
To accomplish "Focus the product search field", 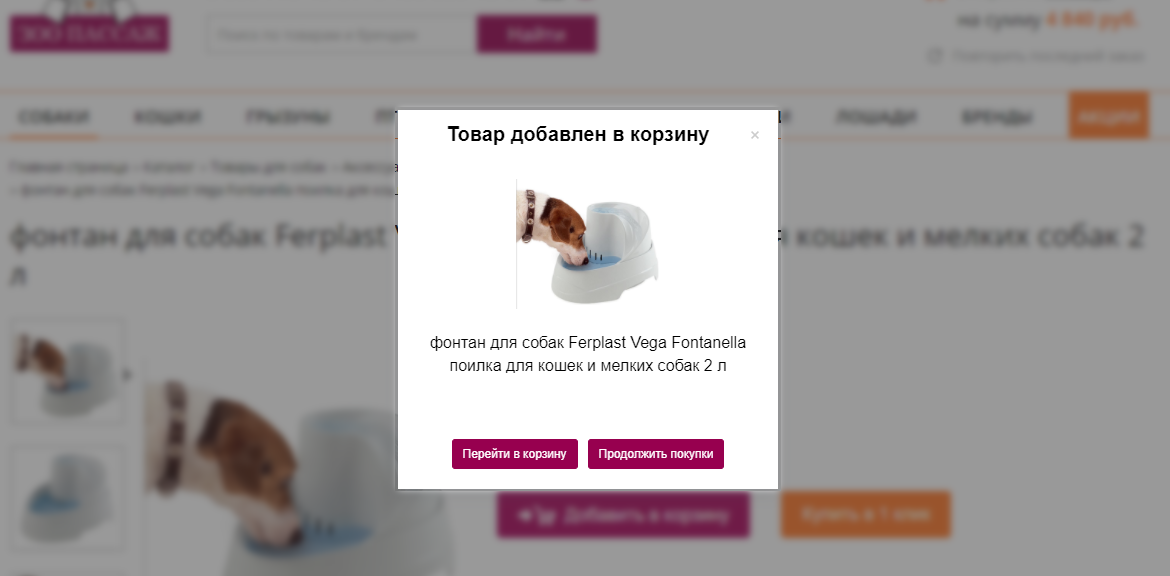I will [342, 34].
